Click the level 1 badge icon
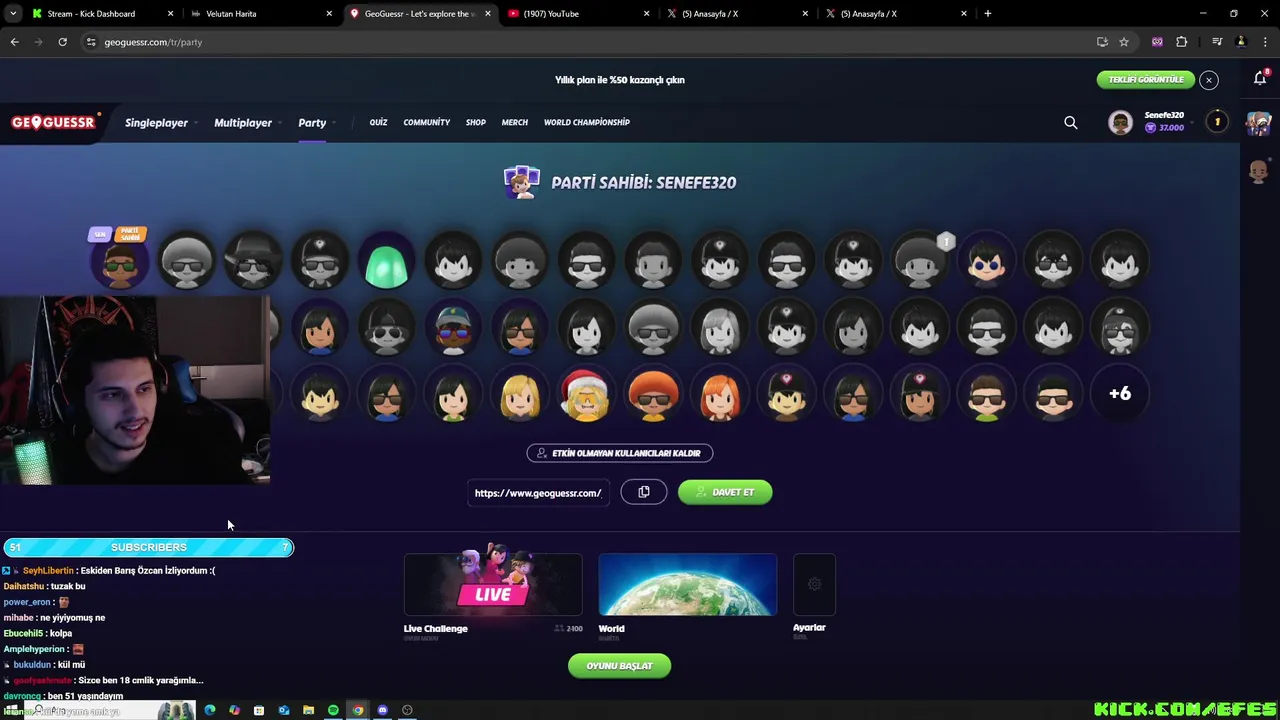 1217,122
